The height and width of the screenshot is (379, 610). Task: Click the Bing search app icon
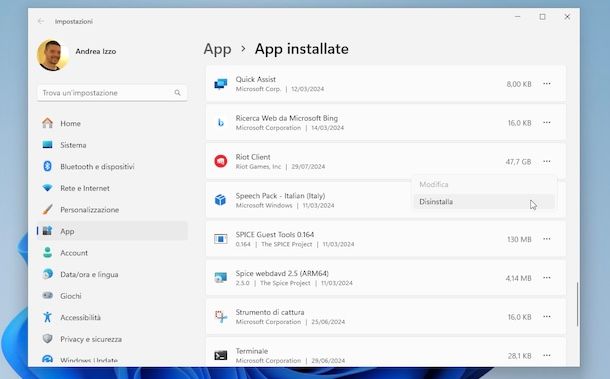[221, 123]
